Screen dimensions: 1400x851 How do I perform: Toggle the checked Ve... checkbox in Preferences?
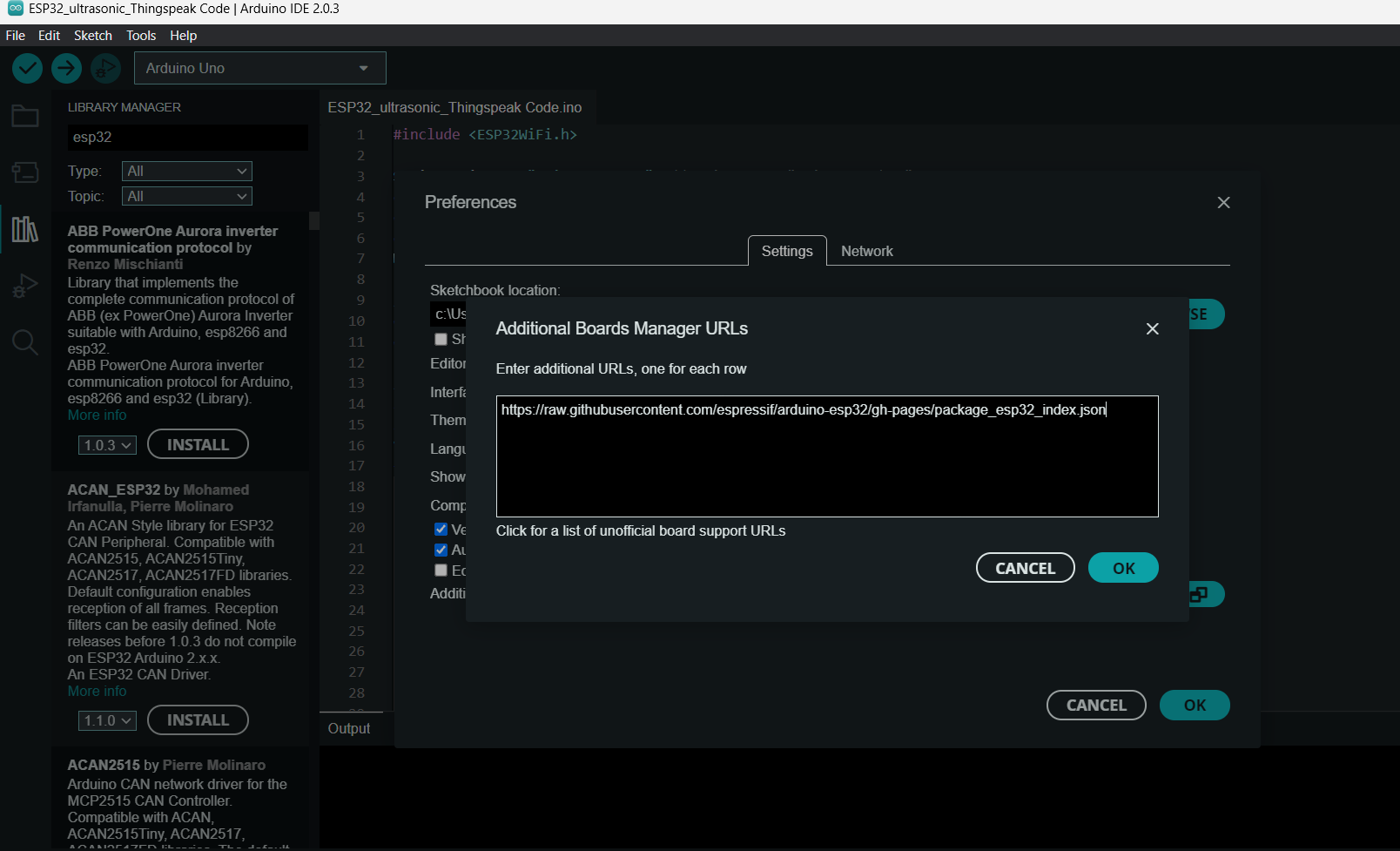tap(441, 529)
